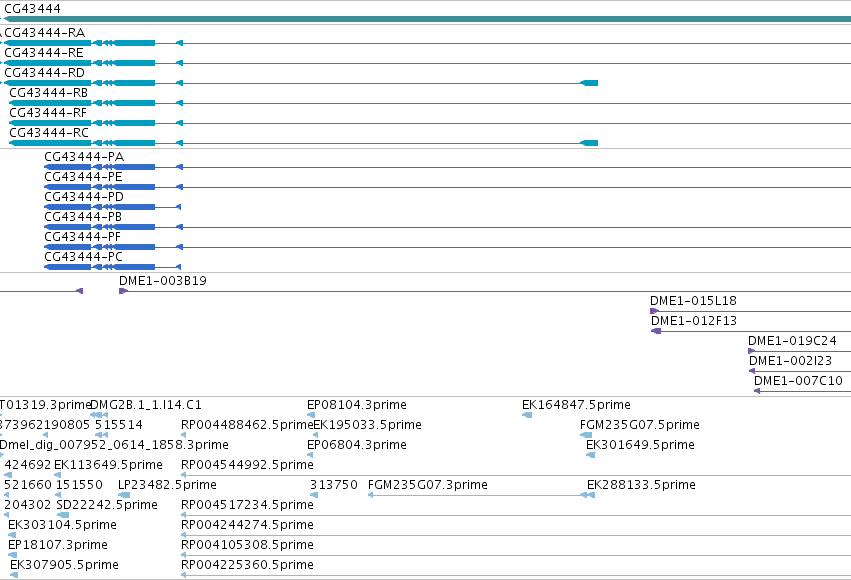Click the DME1-012F13 start arrow glyph
The image size is (851, 580).
[656, 332]
